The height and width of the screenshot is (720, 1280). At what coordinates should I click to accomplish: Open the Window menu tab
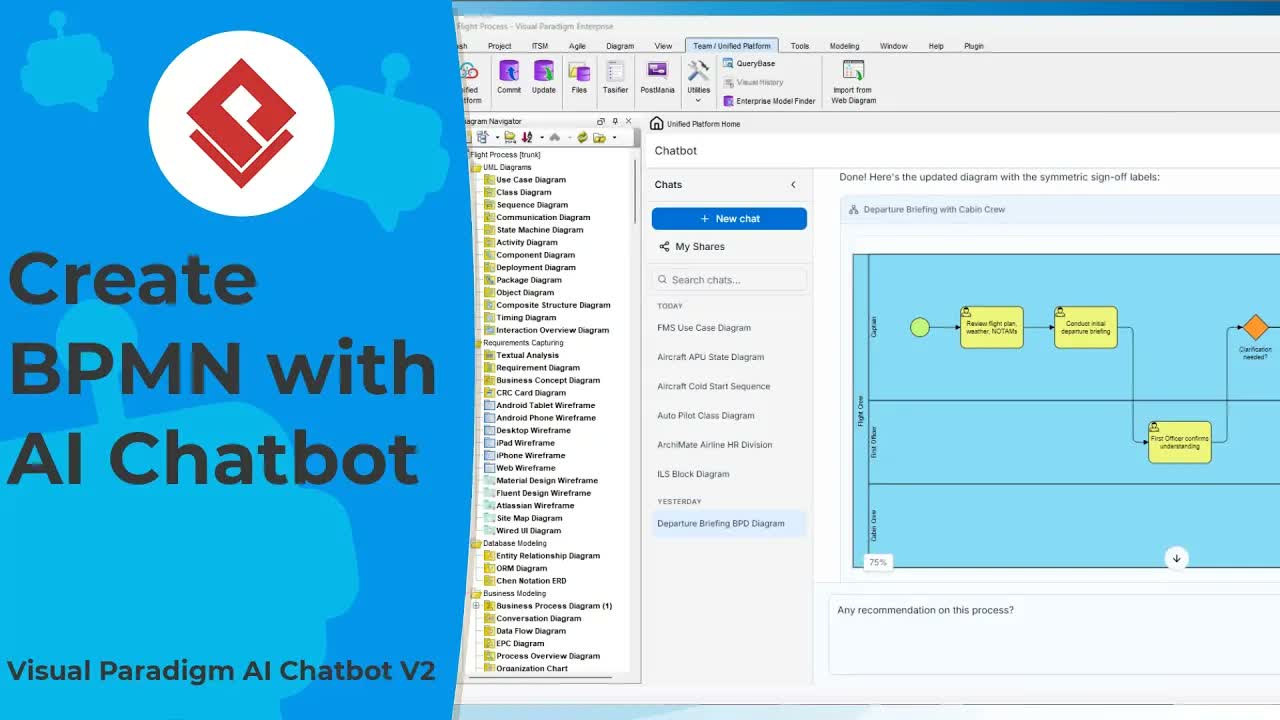pos(893,46)
